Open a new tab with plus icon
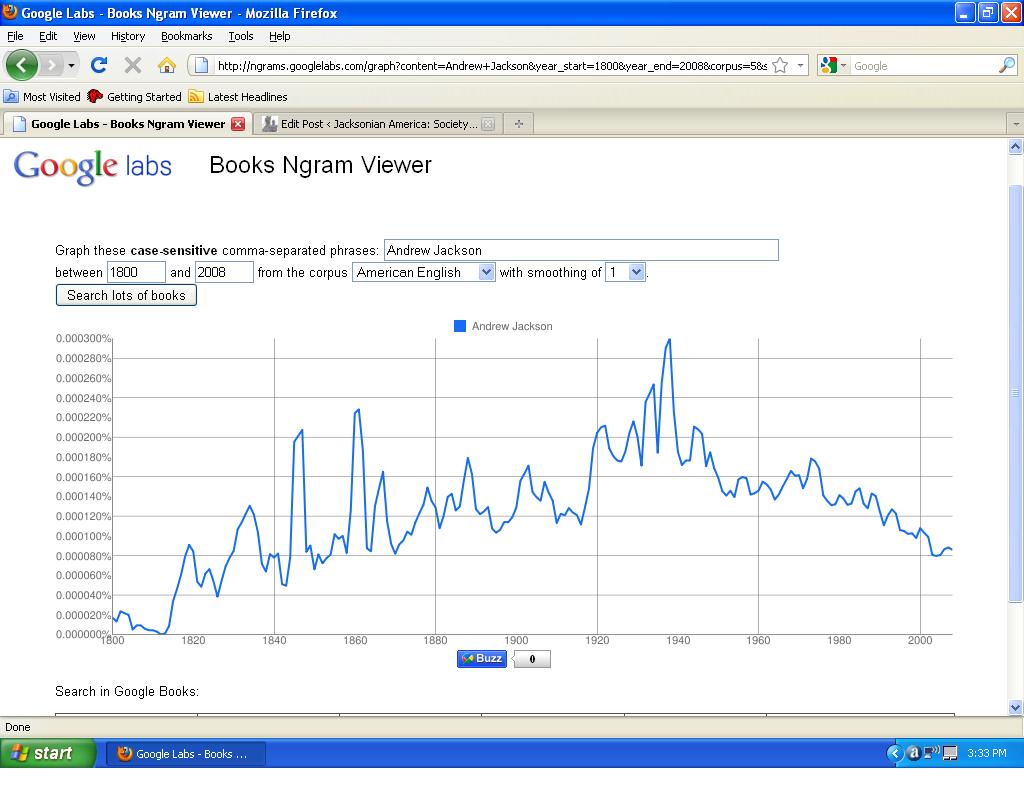 coord(518,124)
